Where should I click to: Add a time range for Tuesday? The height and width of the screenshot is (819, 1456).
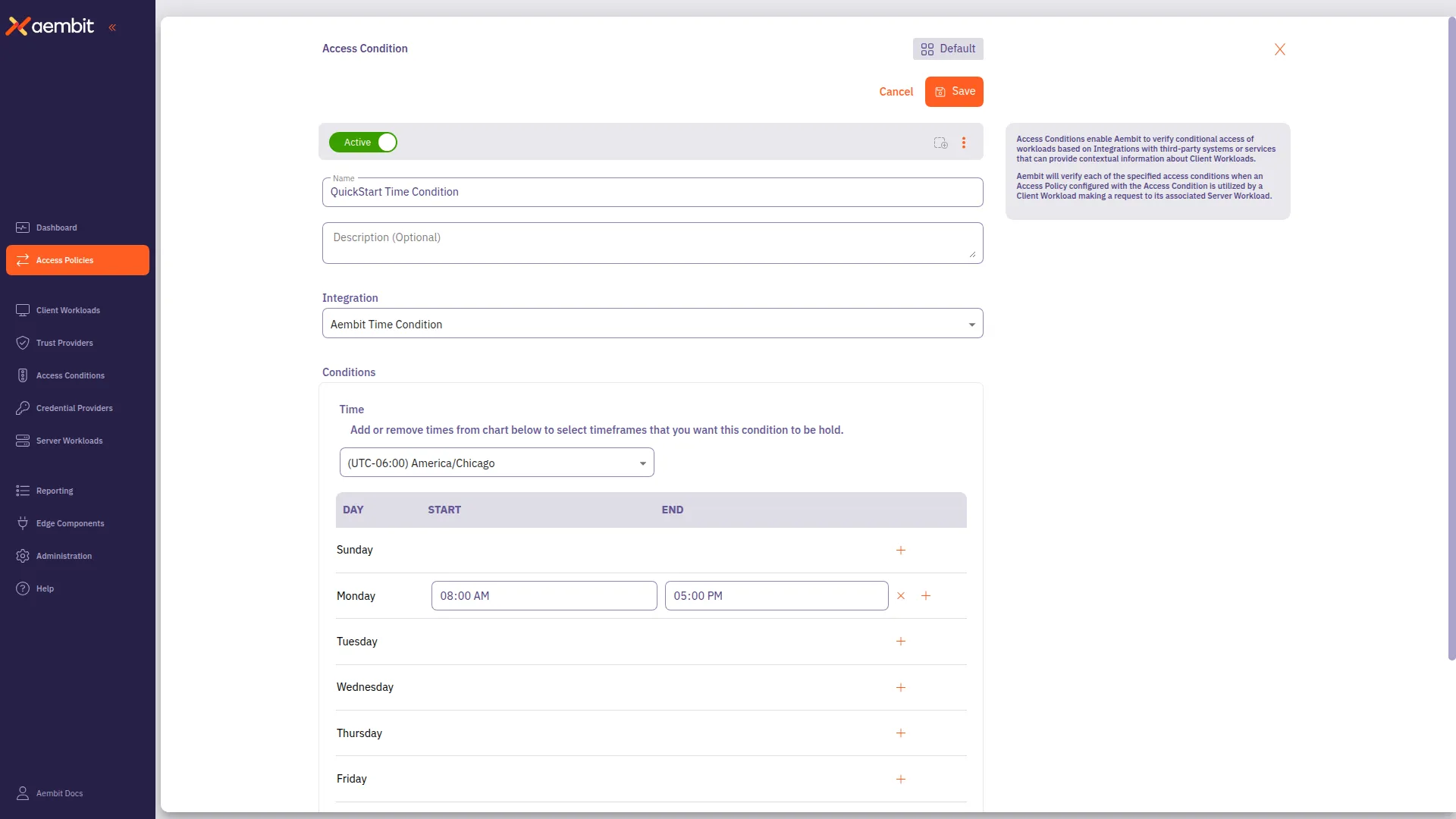[901, 642]
